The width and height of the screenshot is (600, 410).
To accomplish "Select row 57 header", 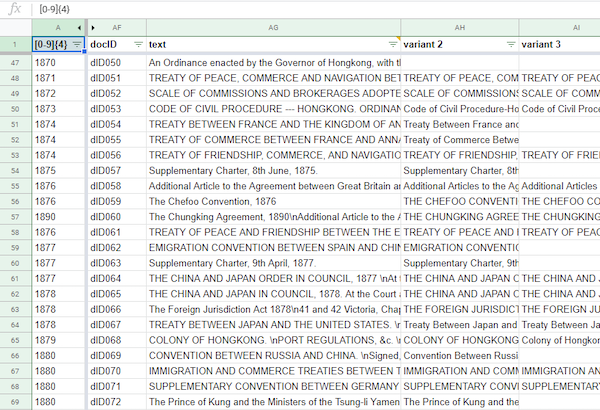I will pyautogui.click(x=15, y=217).
